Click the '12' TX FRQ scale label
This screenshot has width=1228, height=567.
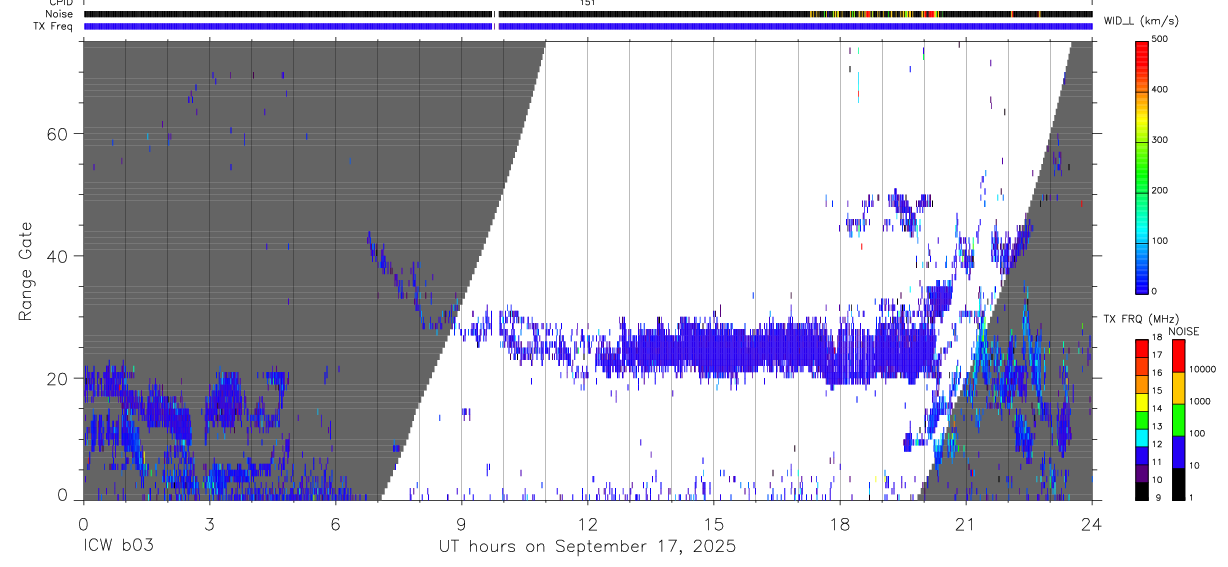click(1157, 446)
